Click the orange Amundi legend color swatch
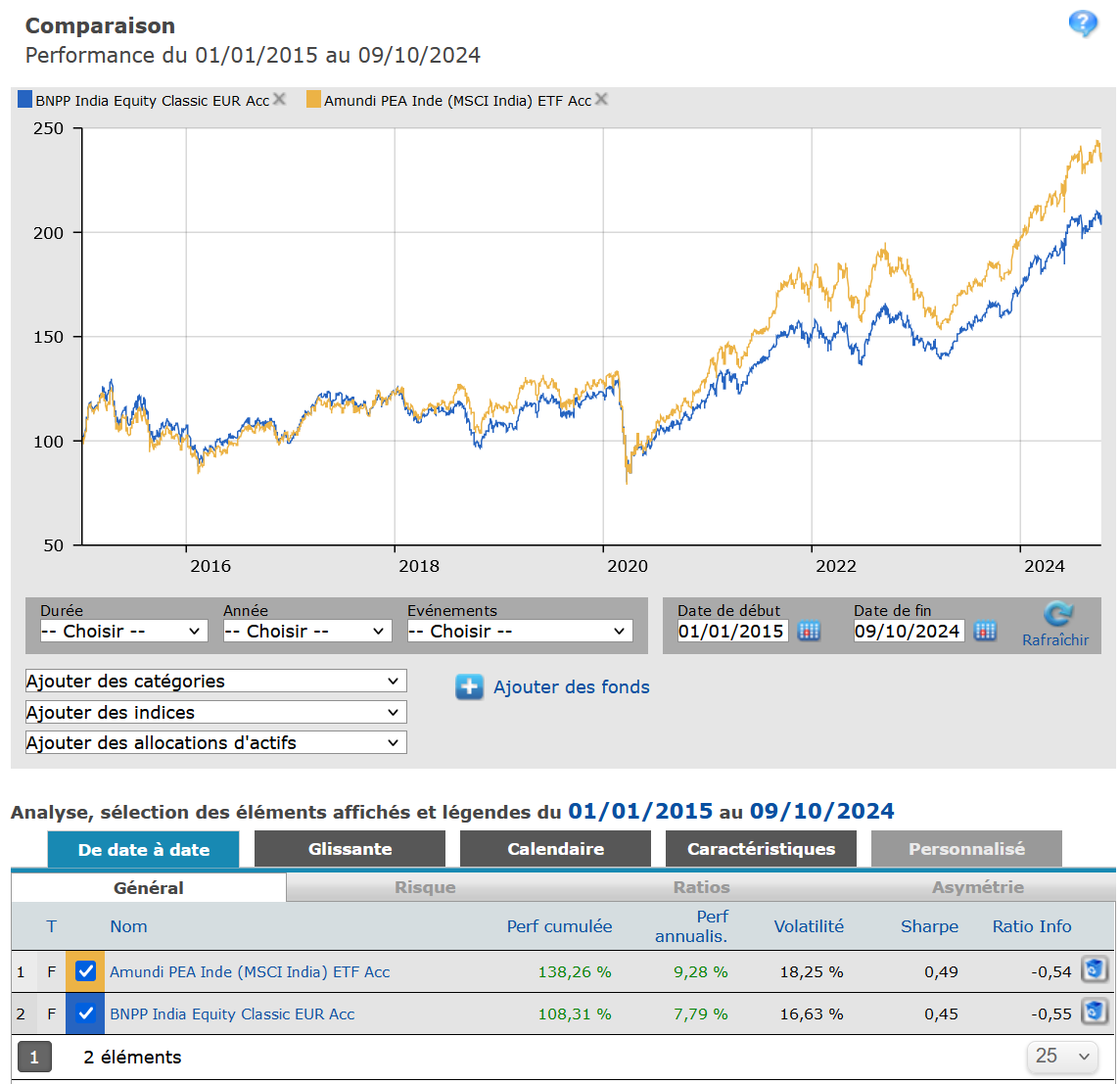The width and height of the screenshot is (1120, 1084). (313, 99)
